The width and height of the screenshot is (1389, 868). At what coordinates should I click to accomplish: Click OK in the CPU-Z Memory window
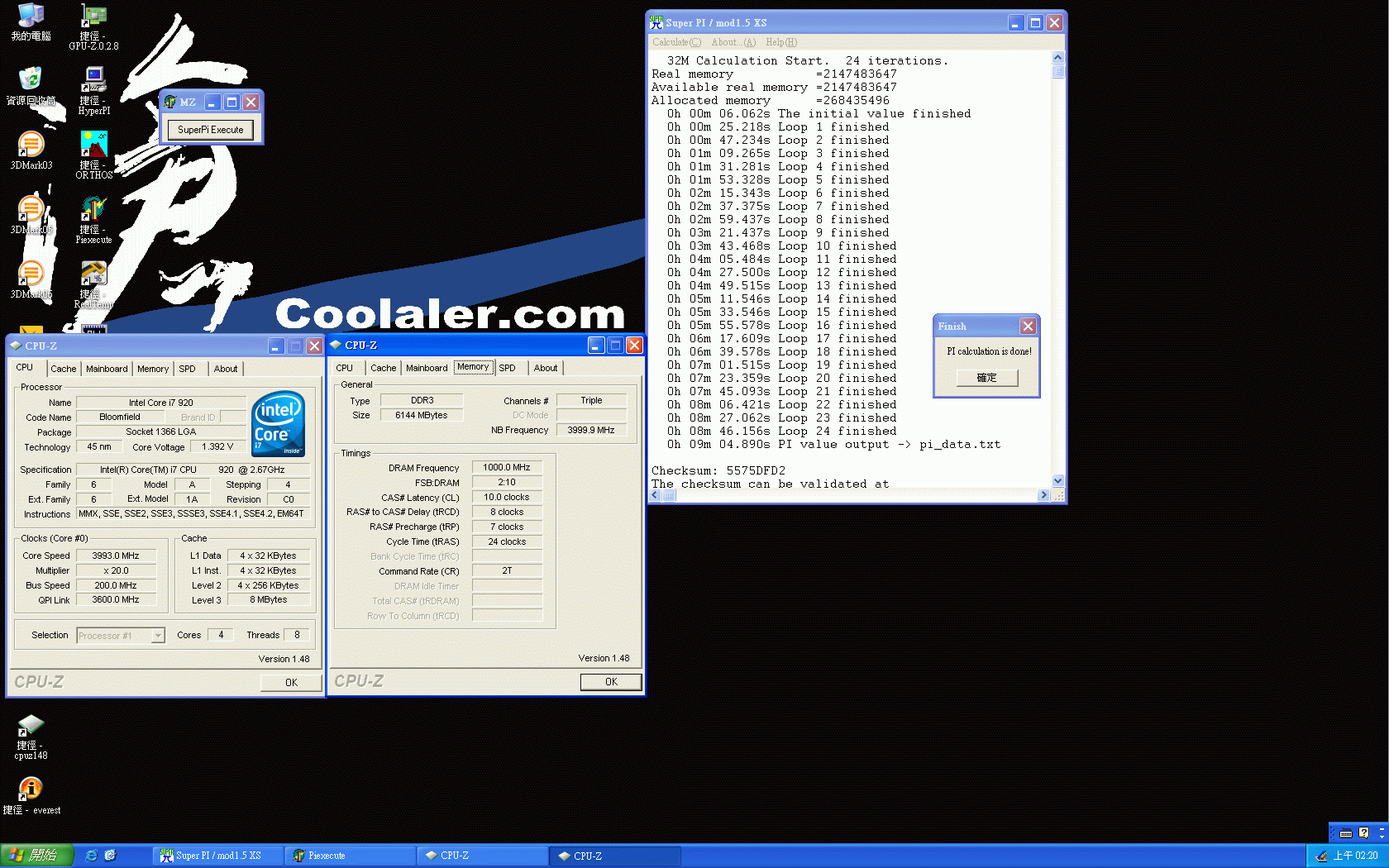[x=611, y=681]
